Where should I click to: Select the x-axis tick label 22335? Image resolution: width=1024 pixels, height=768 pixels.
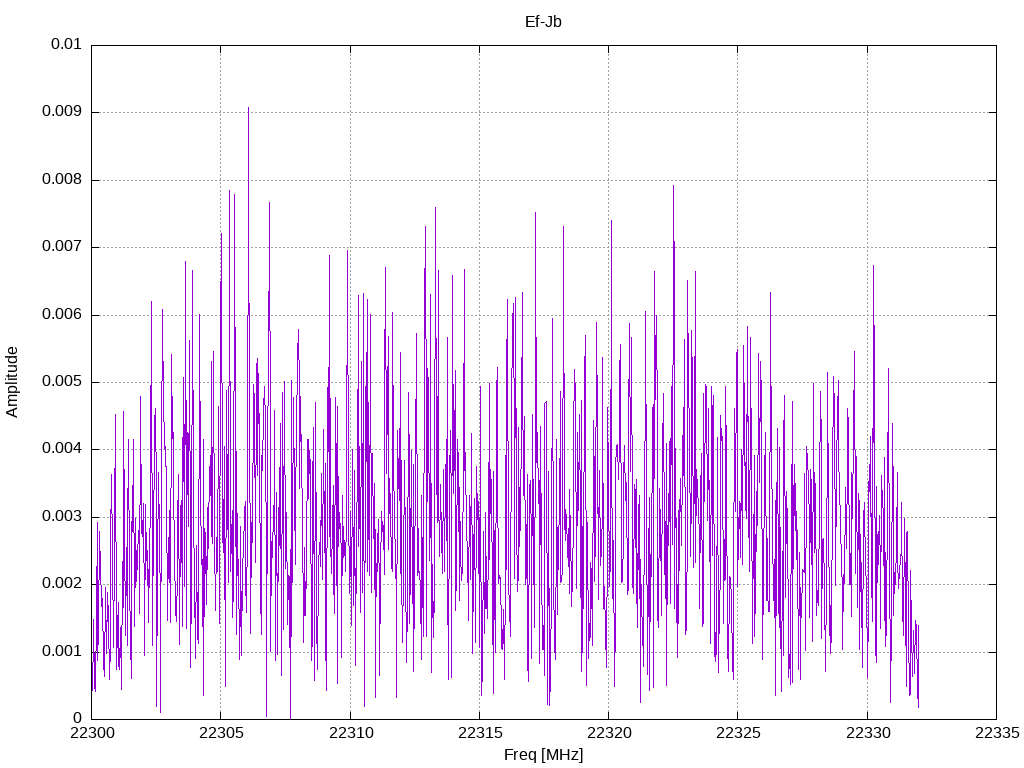click(997, 733)
